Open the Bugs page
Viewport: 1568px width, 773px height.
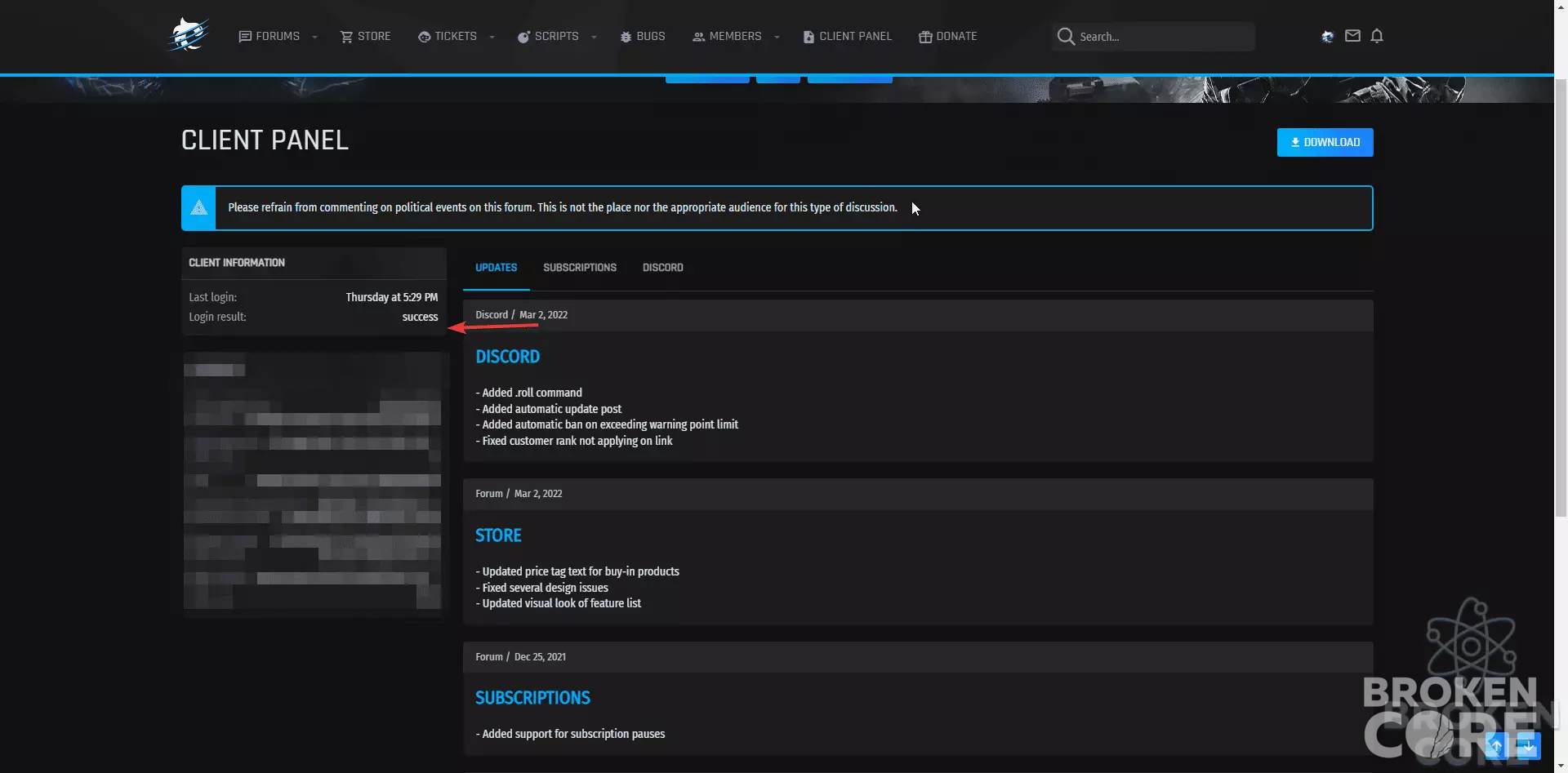tap(642, 37)
